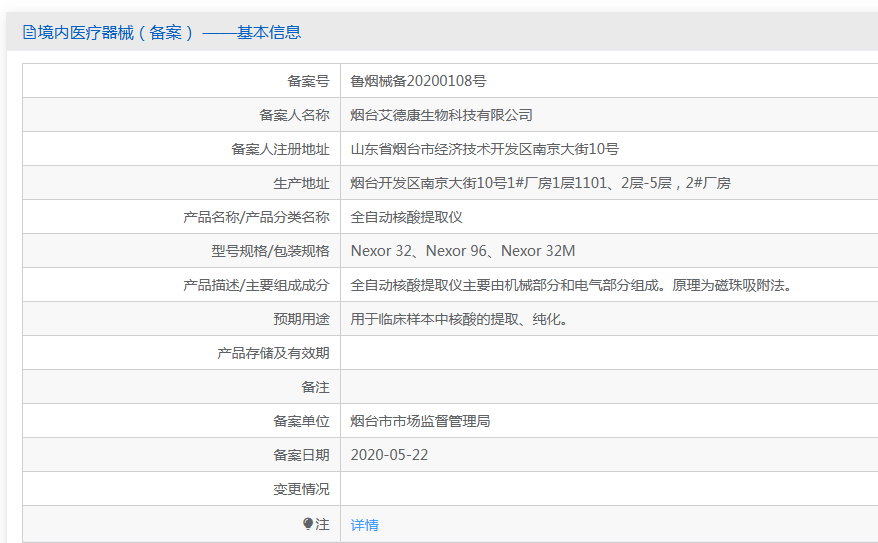Open the 详情 link
878x543 pixels.
pos(365,525)
